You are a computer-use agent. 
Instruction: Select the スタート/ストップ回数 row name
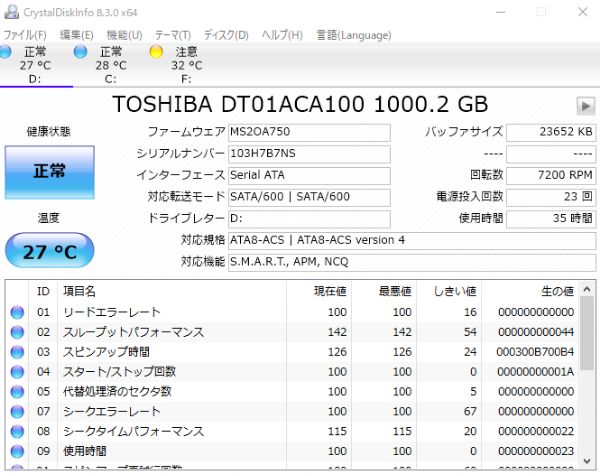(119, 372)
